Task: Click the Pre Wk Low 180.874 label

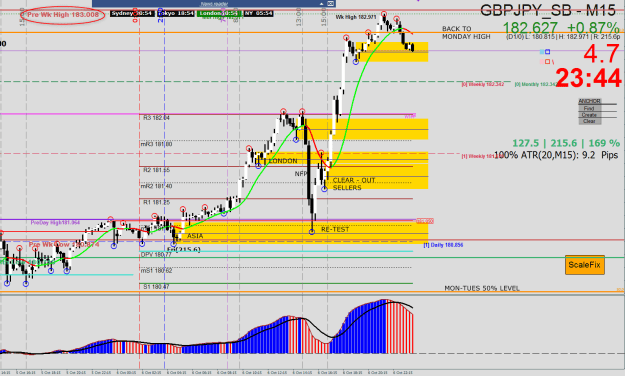Action: 64,244
